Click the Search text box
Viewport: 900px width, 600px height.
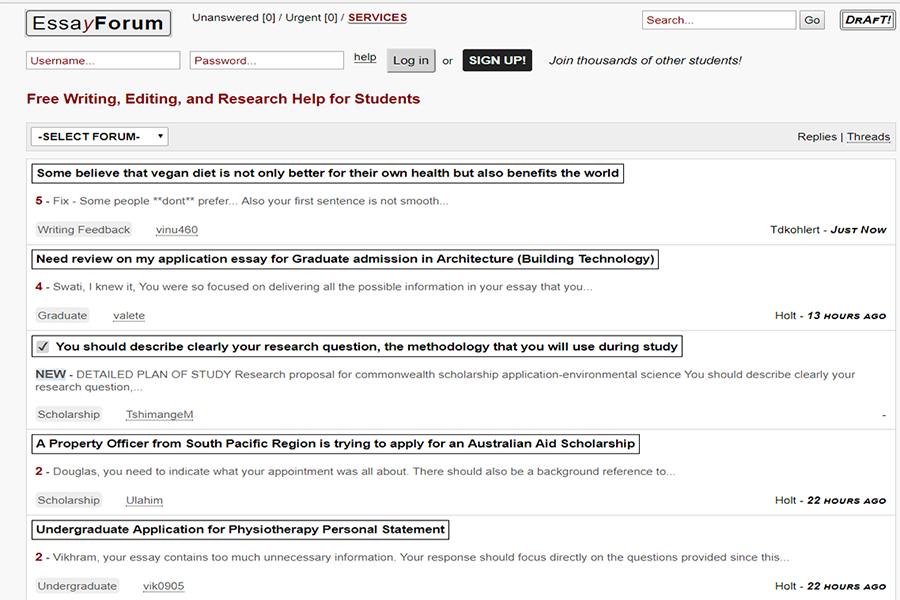[718, 20]
